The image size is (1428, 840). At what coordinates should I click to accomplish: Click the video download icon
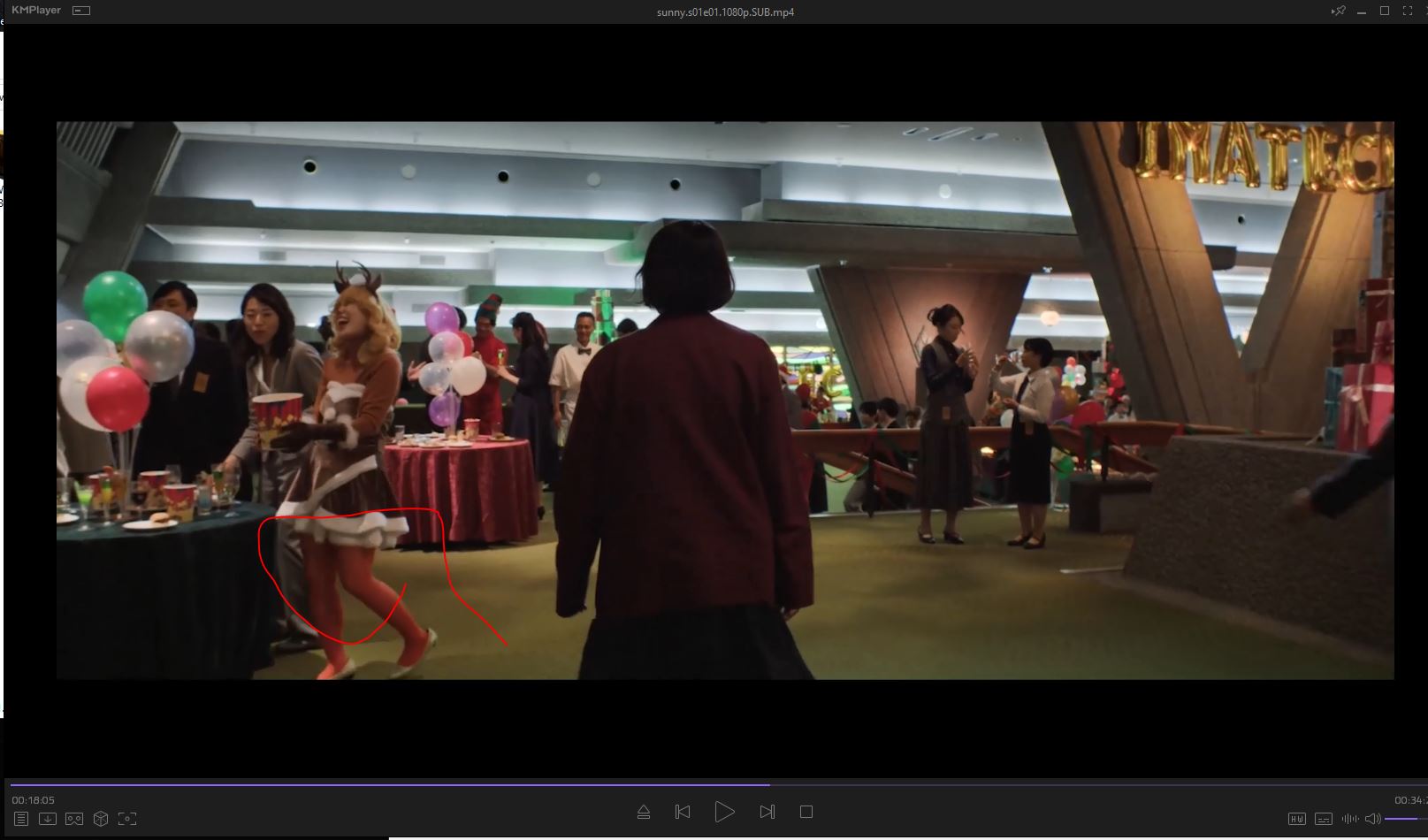pos(48,819)
